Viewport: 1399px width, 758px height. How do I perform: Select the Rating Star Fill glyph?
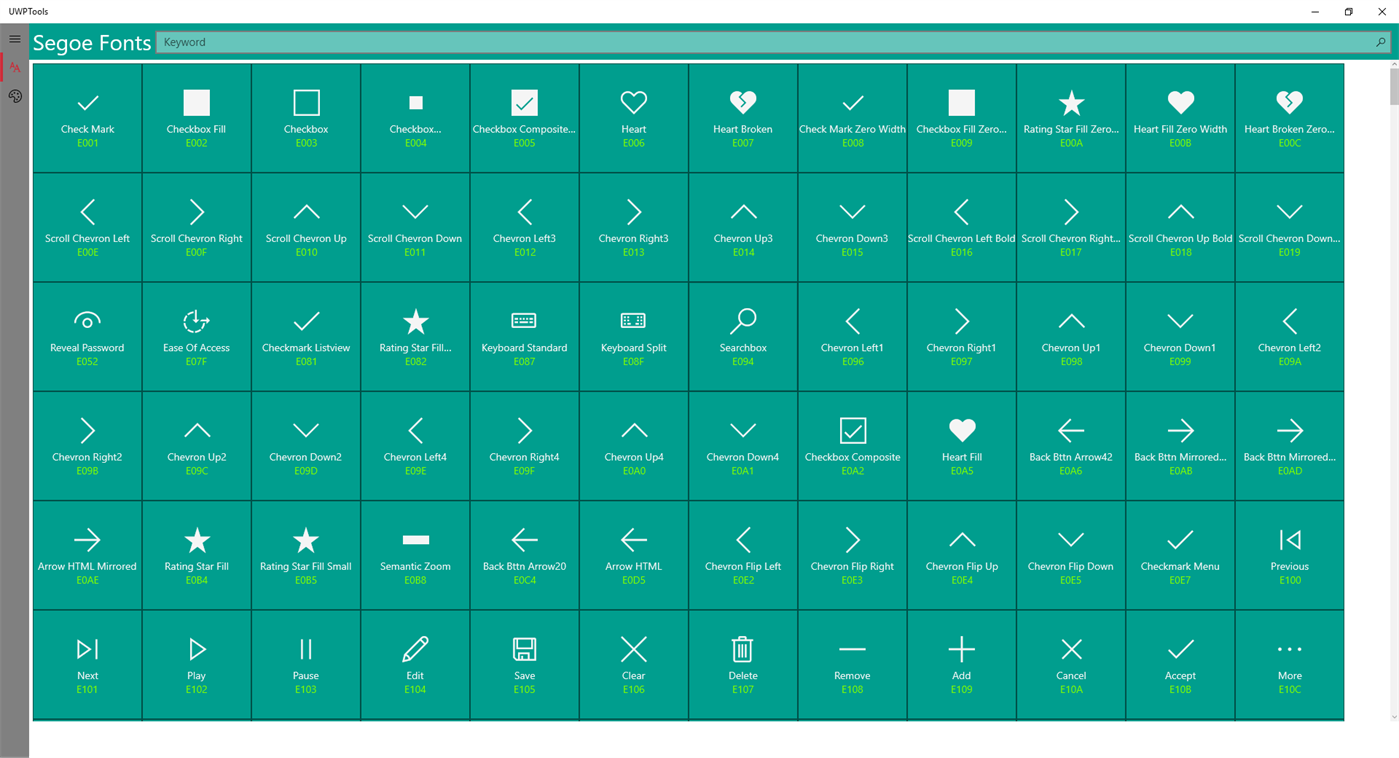tap(196, 553)
